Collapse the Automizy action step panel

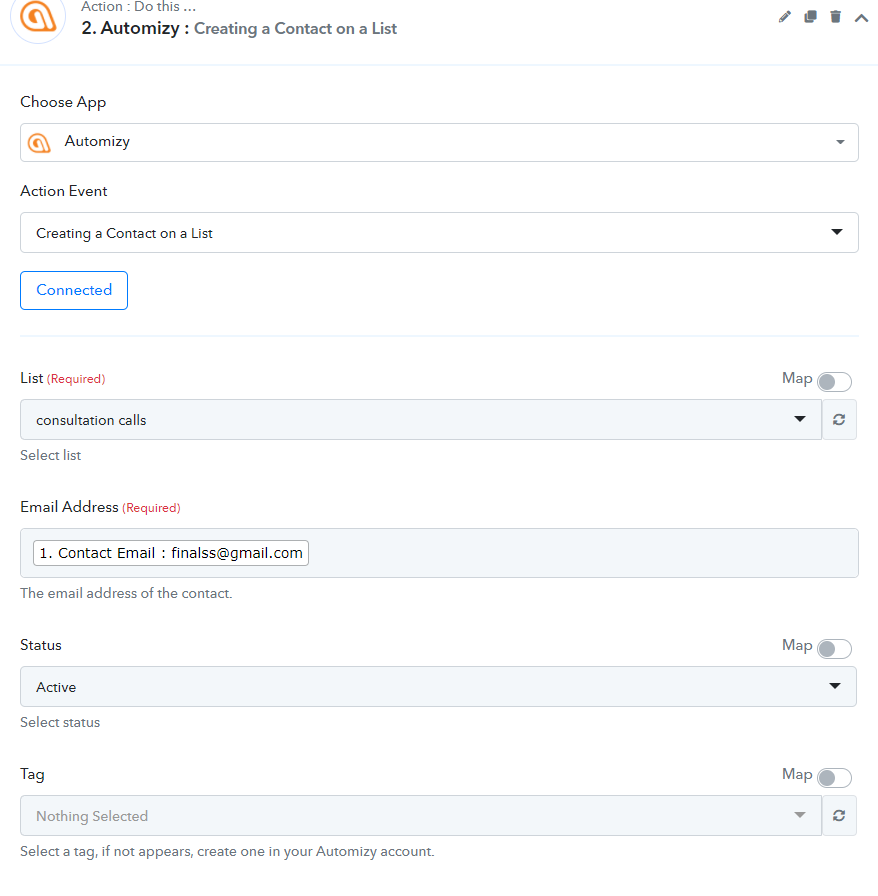[x=861, y=18]
